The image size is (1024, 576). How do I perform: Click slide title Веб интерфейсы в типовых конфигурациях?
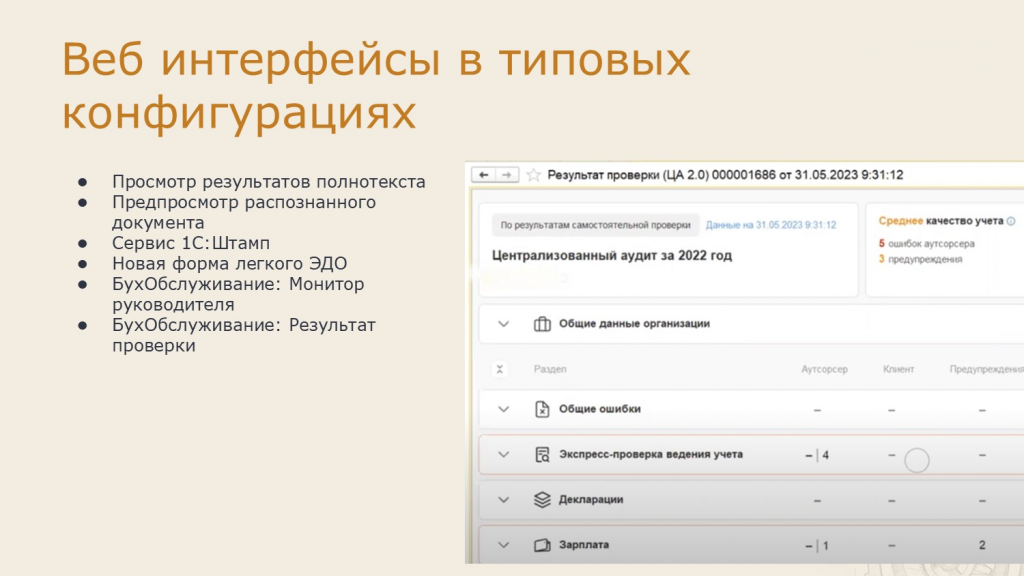point(376,86)
